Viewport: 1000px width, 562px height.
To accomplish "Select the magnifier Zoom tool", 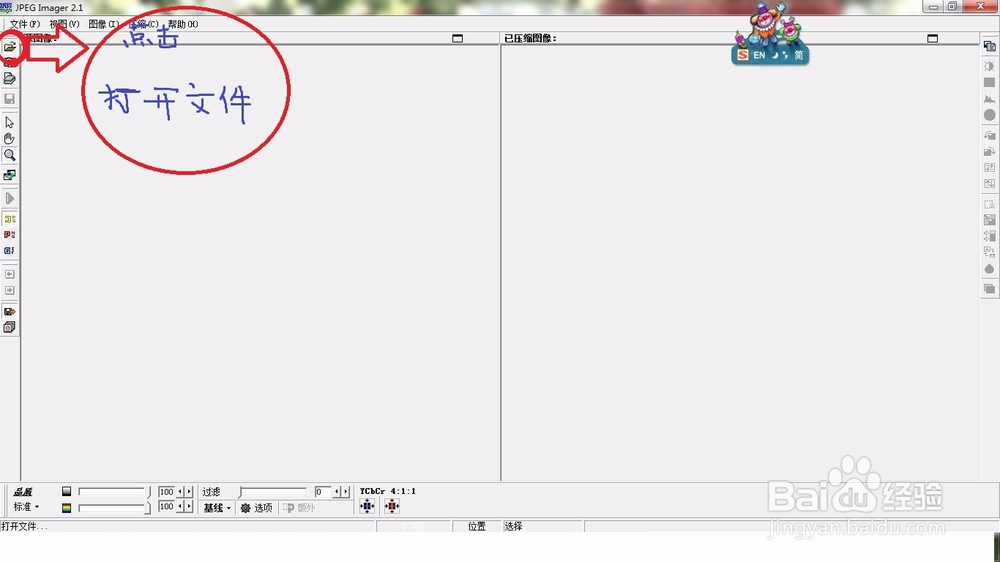I will 10,155.
